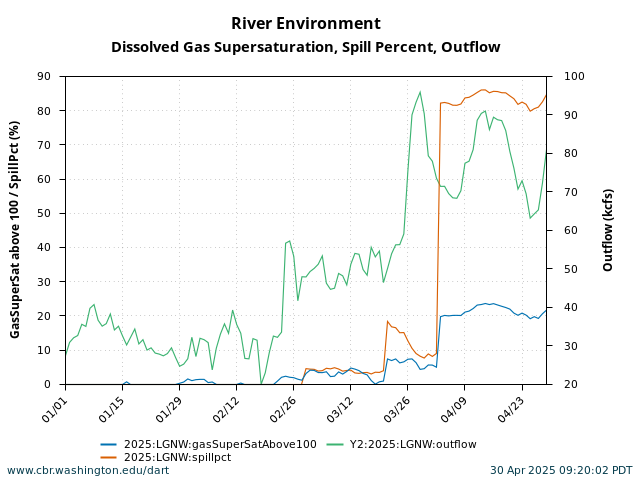Click x-axis date label 01/01

[x=54, y=409]
